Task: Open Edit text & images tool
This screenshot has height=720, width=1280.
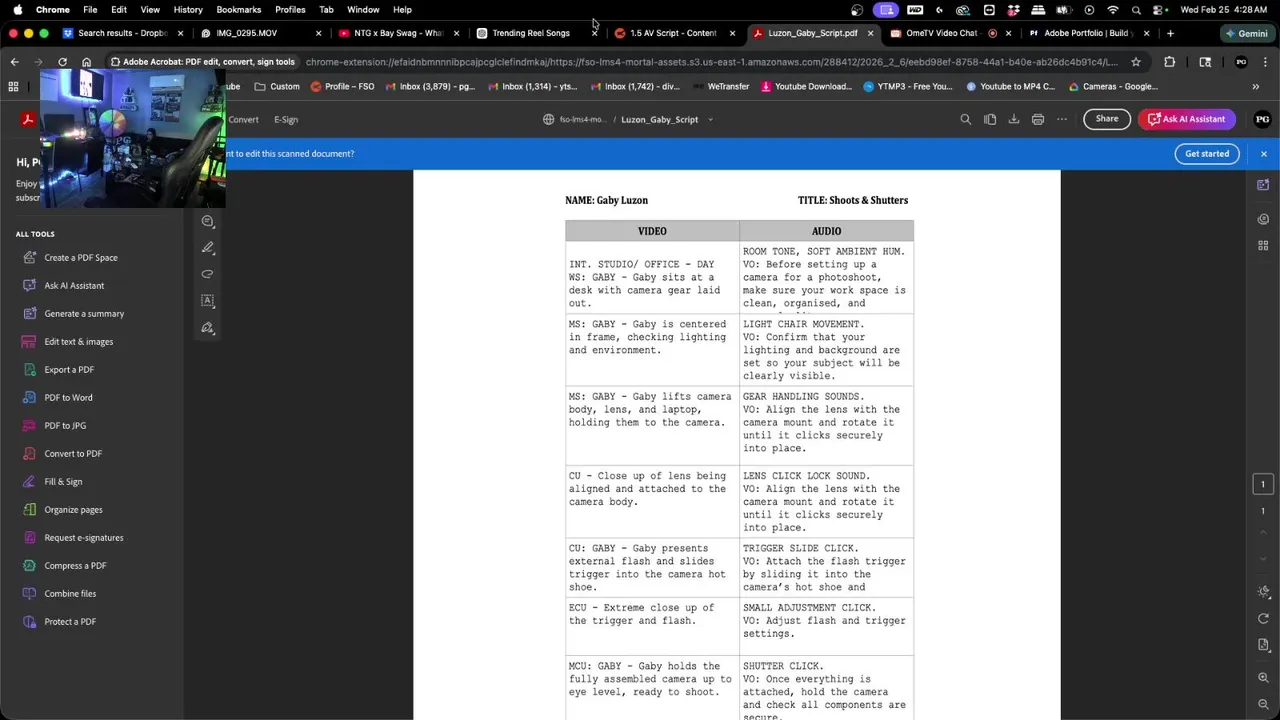Action: point(78,341)
